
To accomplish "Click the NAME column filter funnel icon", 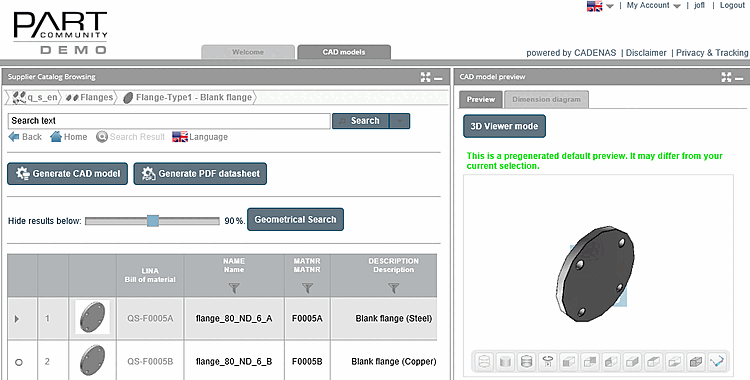I will click(234, 288).
